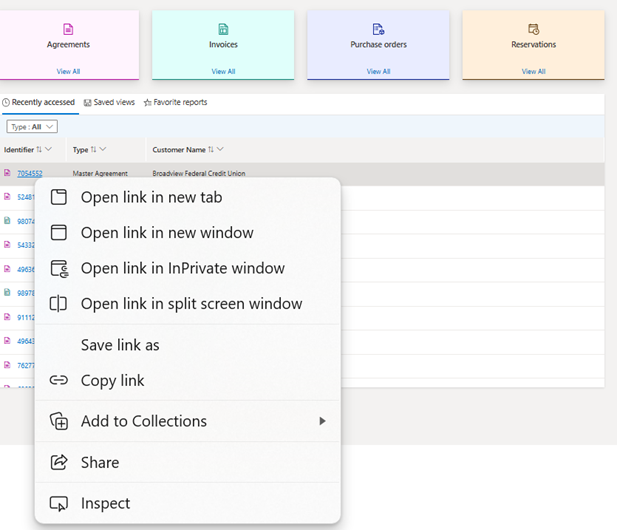
Task: Click the Purchase orders card title
Action: pyautogui.click(x=379, y=44)
